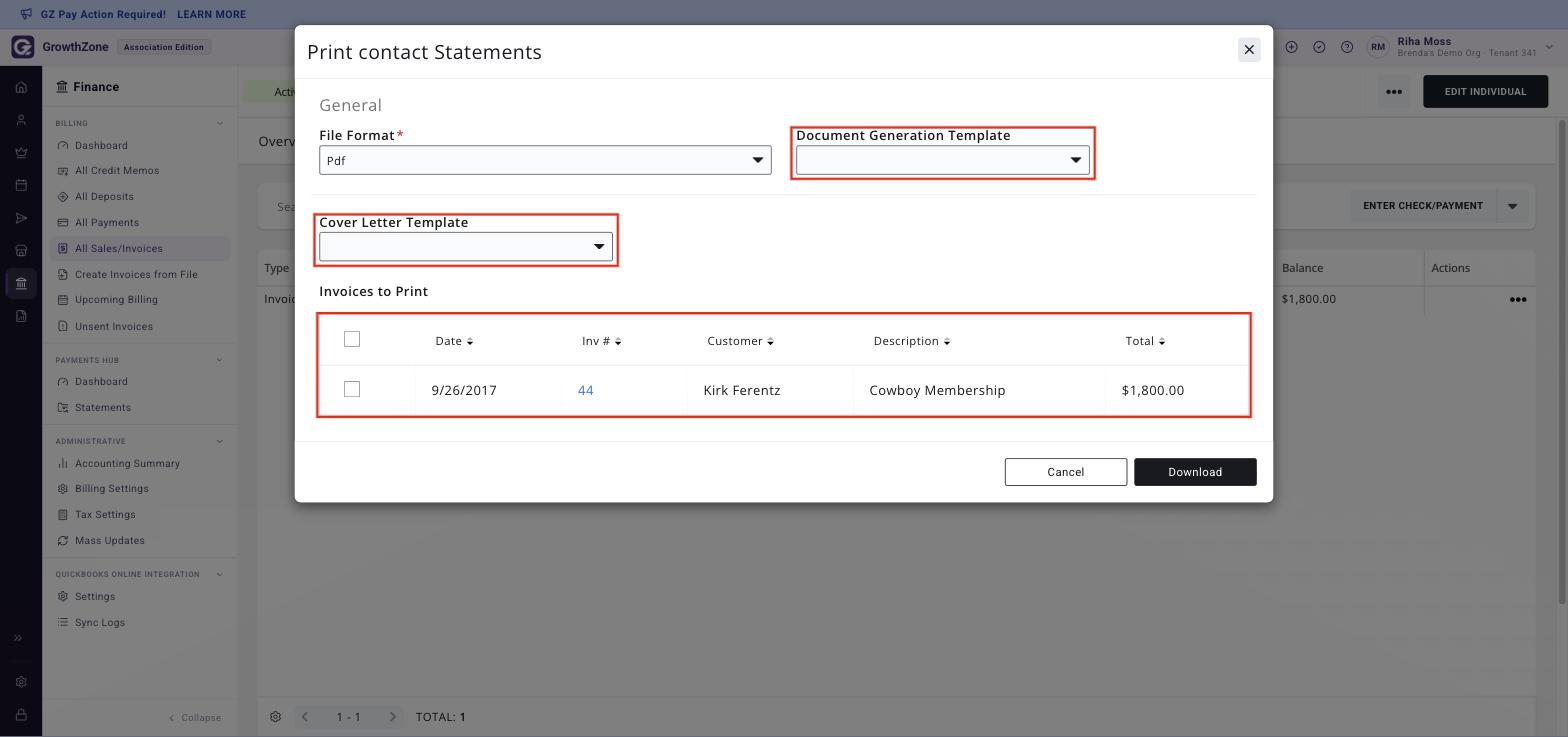Click the Collapse sidebar control
Image resolution: width=1568 pixels, height=737 pixels.
pos(195,718)
